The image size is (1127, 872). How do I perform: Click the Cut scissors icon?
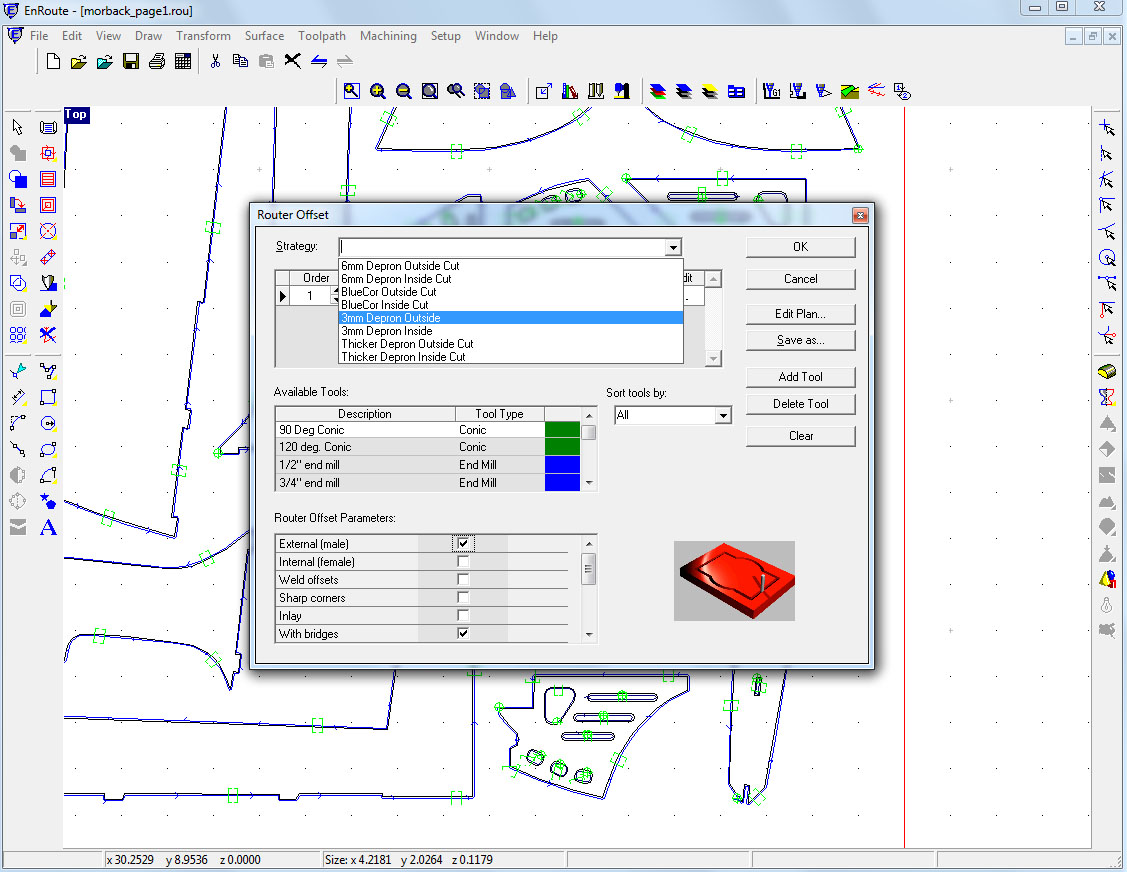click(214, 62)
